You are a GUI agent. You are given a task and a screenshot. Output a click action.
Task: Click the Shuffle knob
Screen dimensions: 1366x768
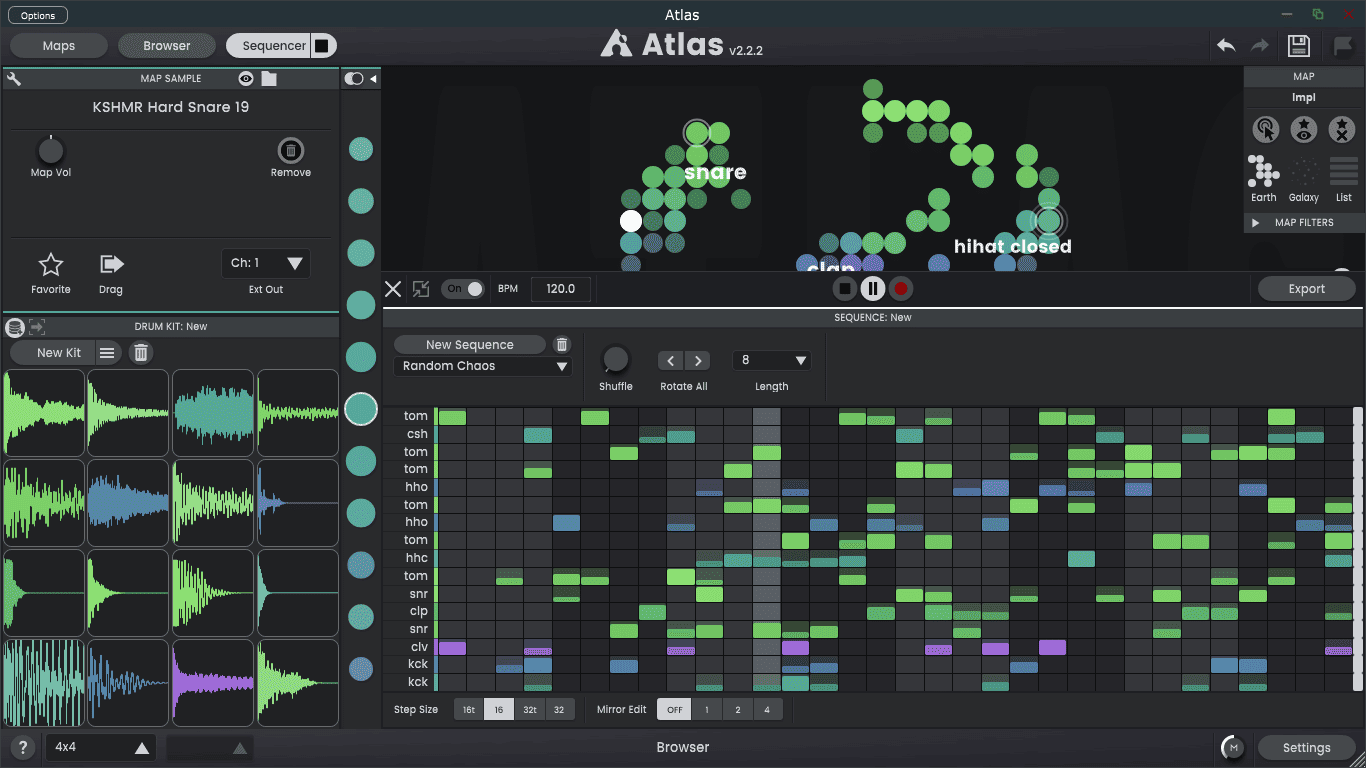coord(616,360)
